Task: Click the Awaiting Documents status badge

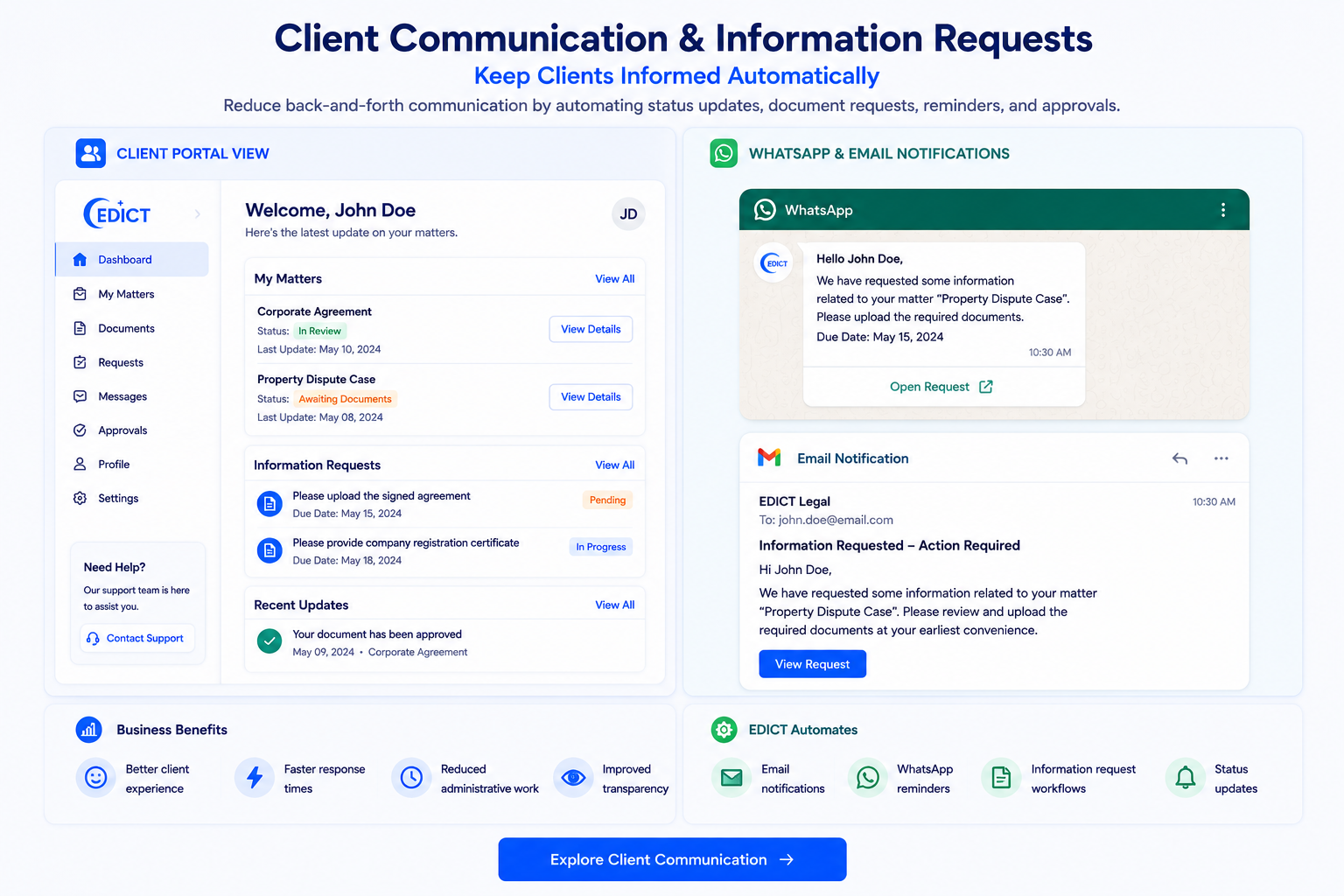Action: coord(345,399)
